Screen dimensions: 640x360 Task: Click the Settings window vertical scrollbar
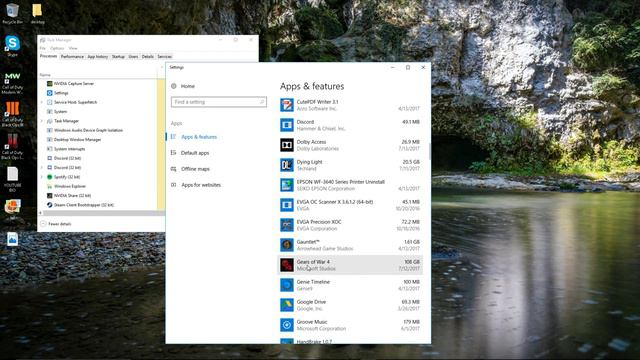tap(429, 151)
